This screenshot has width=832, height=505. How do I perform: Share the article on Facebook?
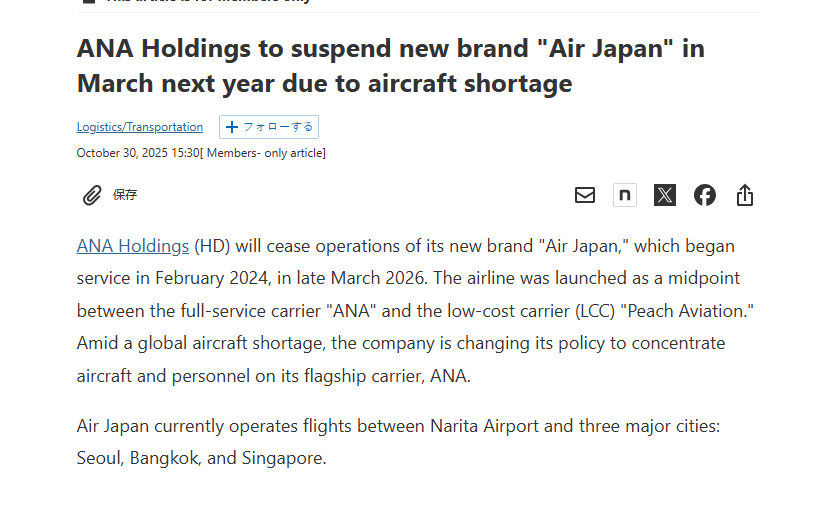[705, 195]
